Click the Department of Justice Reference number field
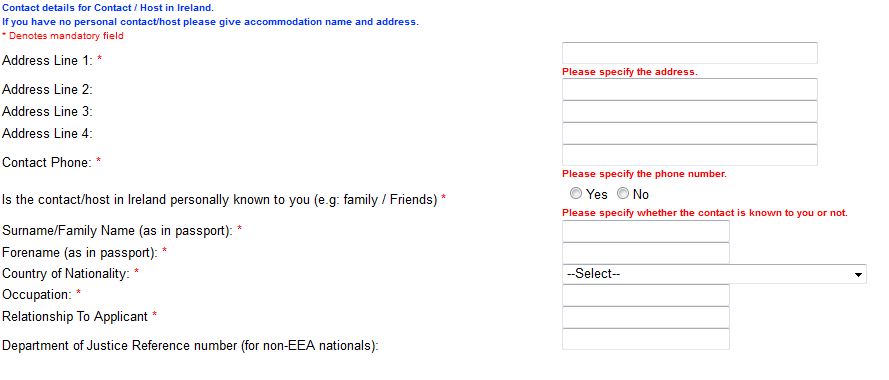 coord(646,339)
